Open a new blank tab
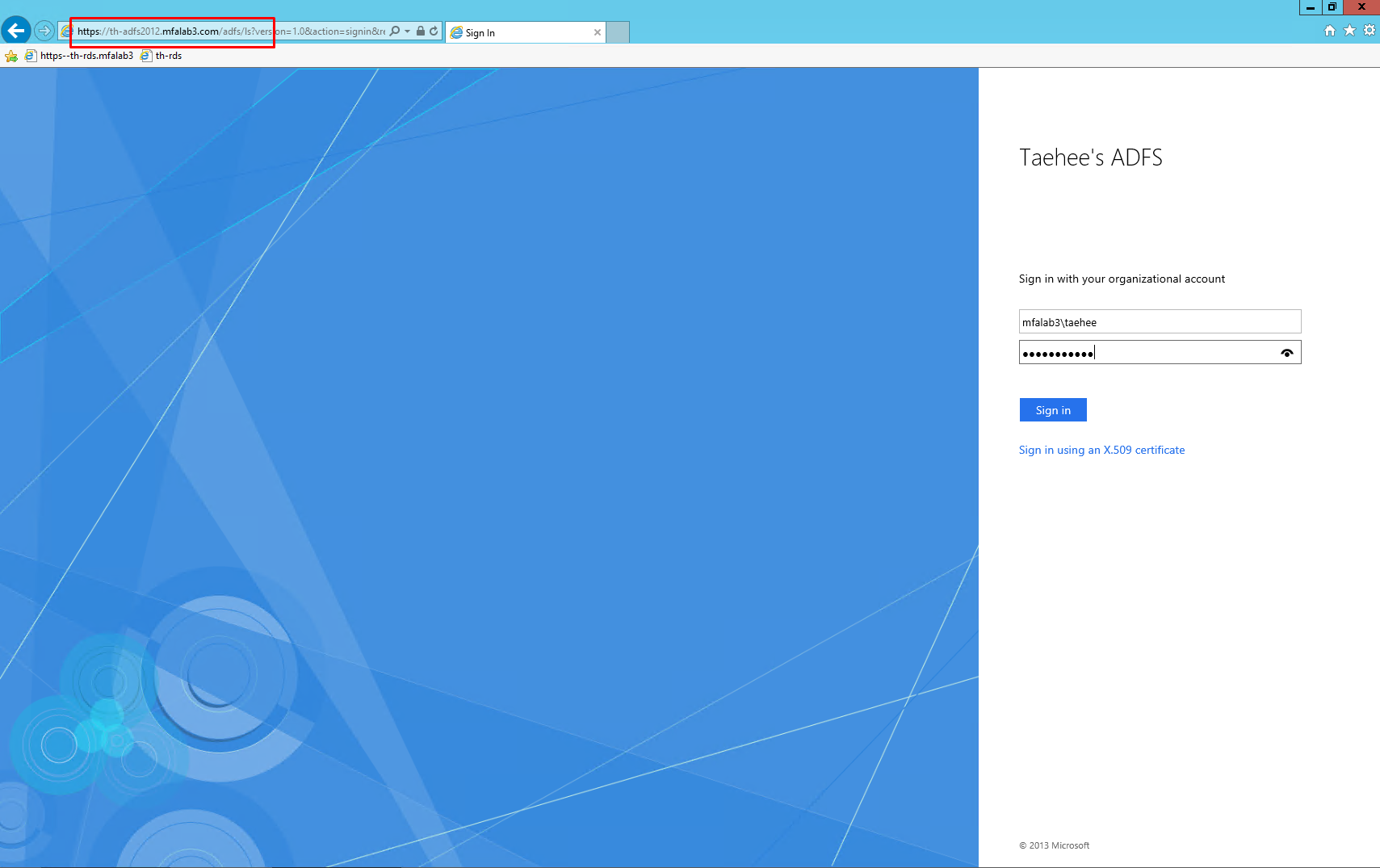Screen dimensions: 1380x868 [x=618, y=32]
